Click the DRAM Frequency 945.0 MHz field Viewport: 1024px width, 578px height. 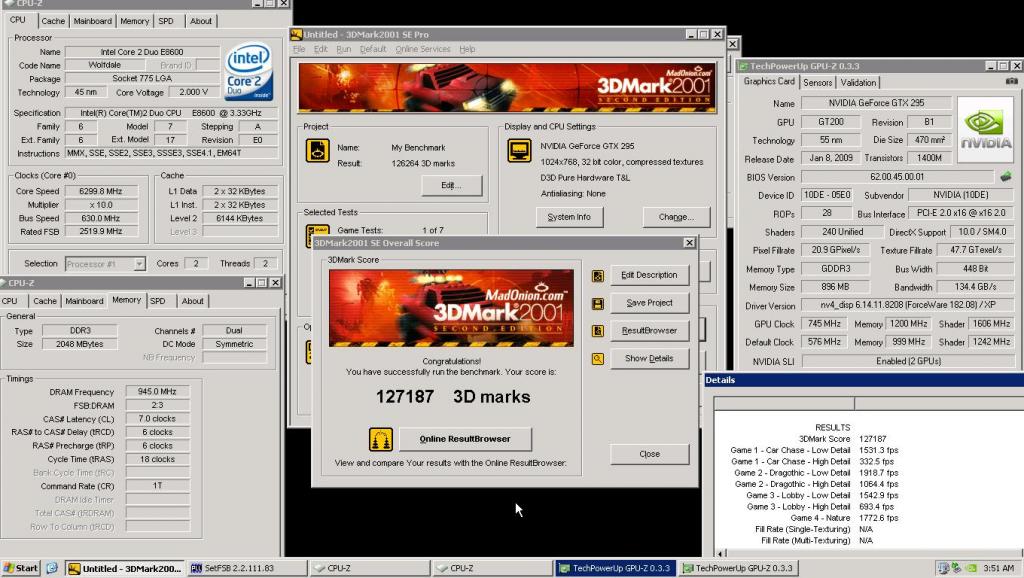[157, 392]
